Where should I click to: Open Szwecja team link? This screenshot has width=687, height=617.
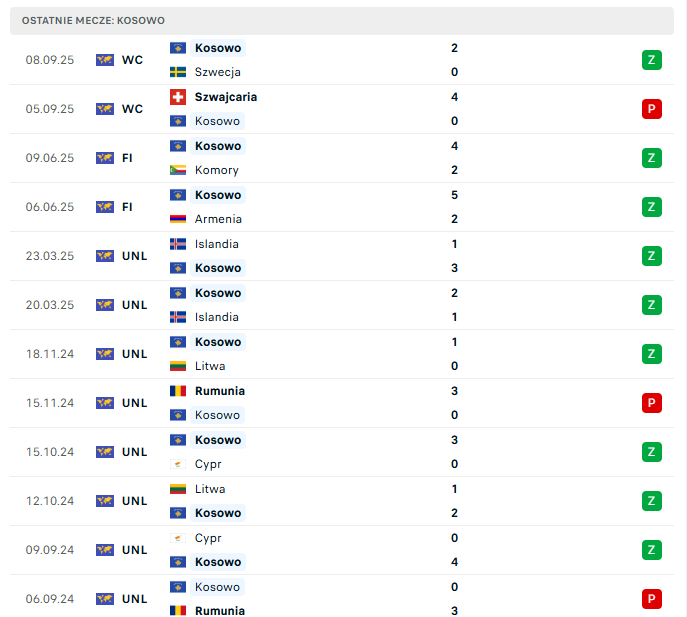tap(217, 72)
